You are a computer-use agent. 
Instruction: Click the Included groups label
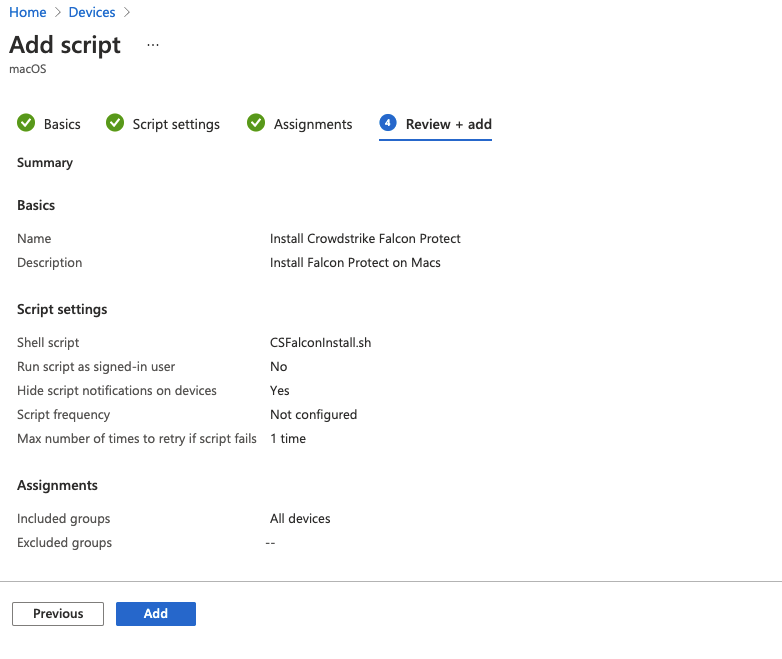click(x=63, y=518)
